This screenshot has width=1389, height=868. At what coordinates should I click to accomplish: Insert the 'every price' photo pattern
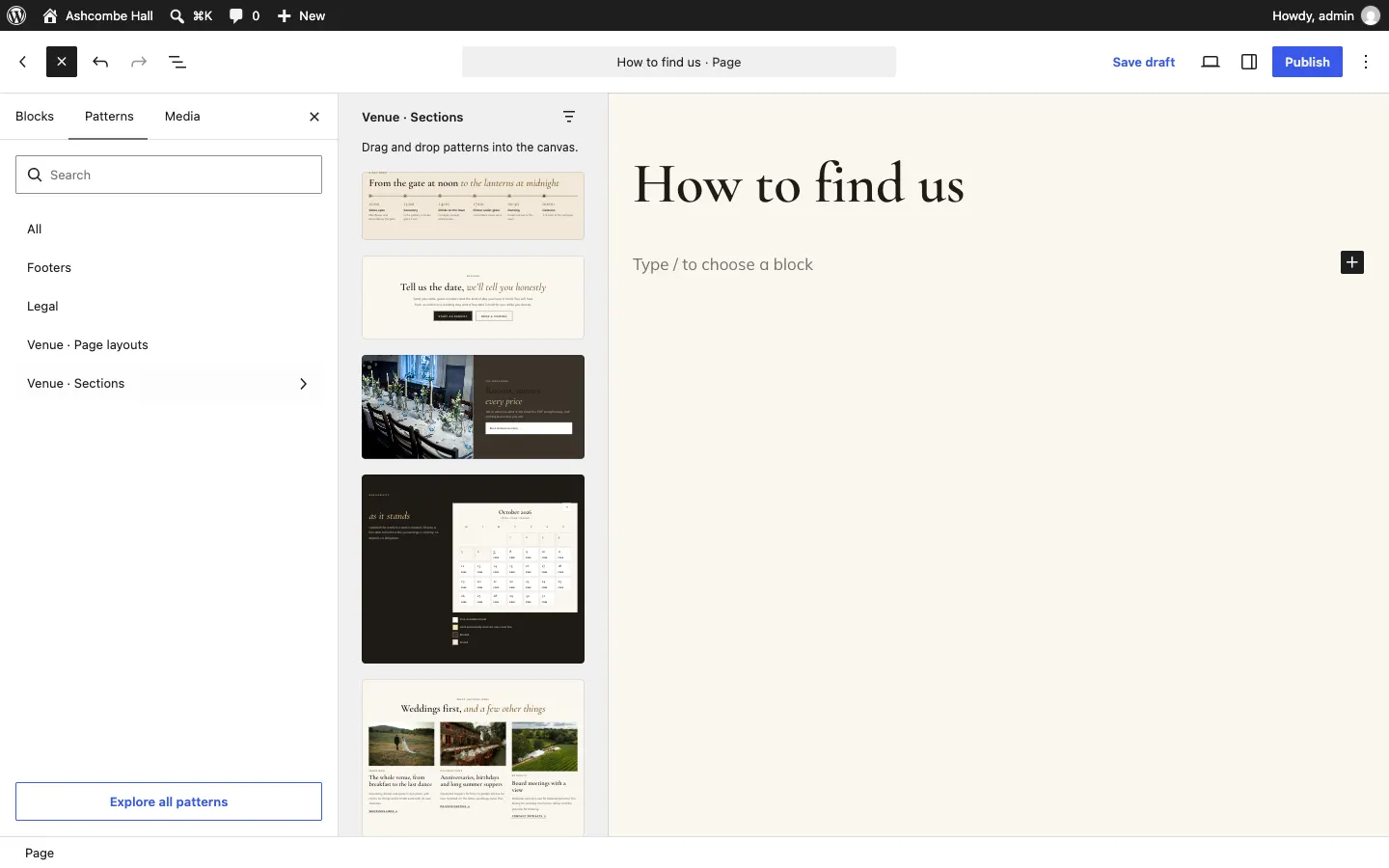pos(473,407)
